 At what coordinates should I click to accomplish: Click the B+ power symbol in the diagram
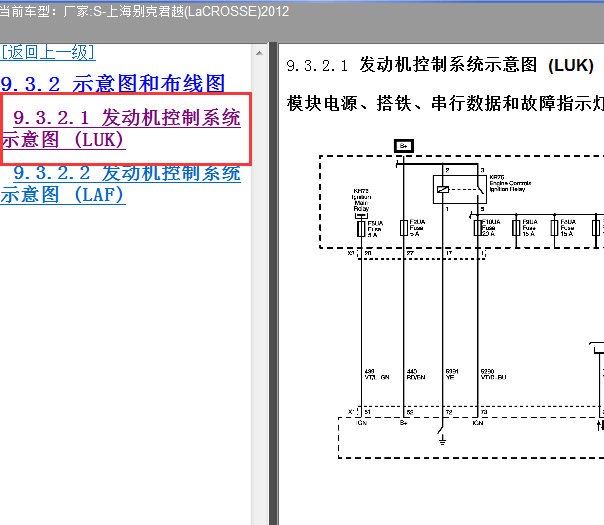point(404,146)
